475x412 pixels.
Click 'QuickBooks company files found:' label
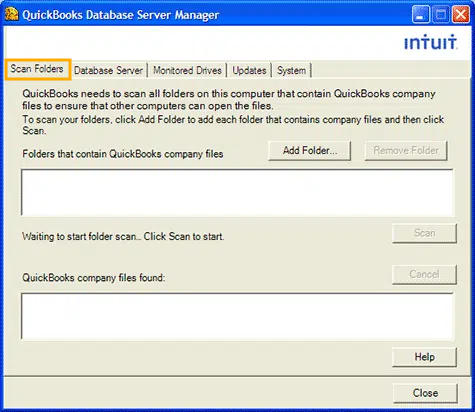coord(93,278)
